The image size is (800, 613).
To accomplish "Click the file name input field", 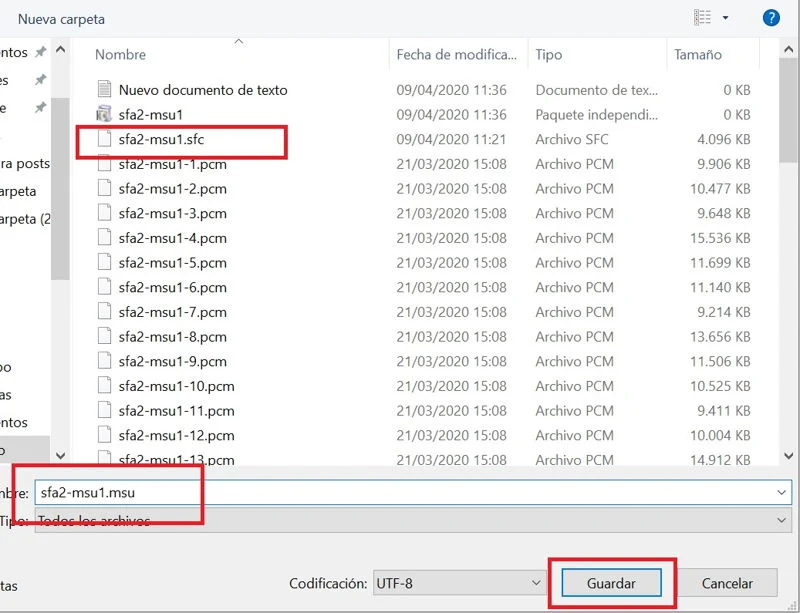I will click(400, 493).
